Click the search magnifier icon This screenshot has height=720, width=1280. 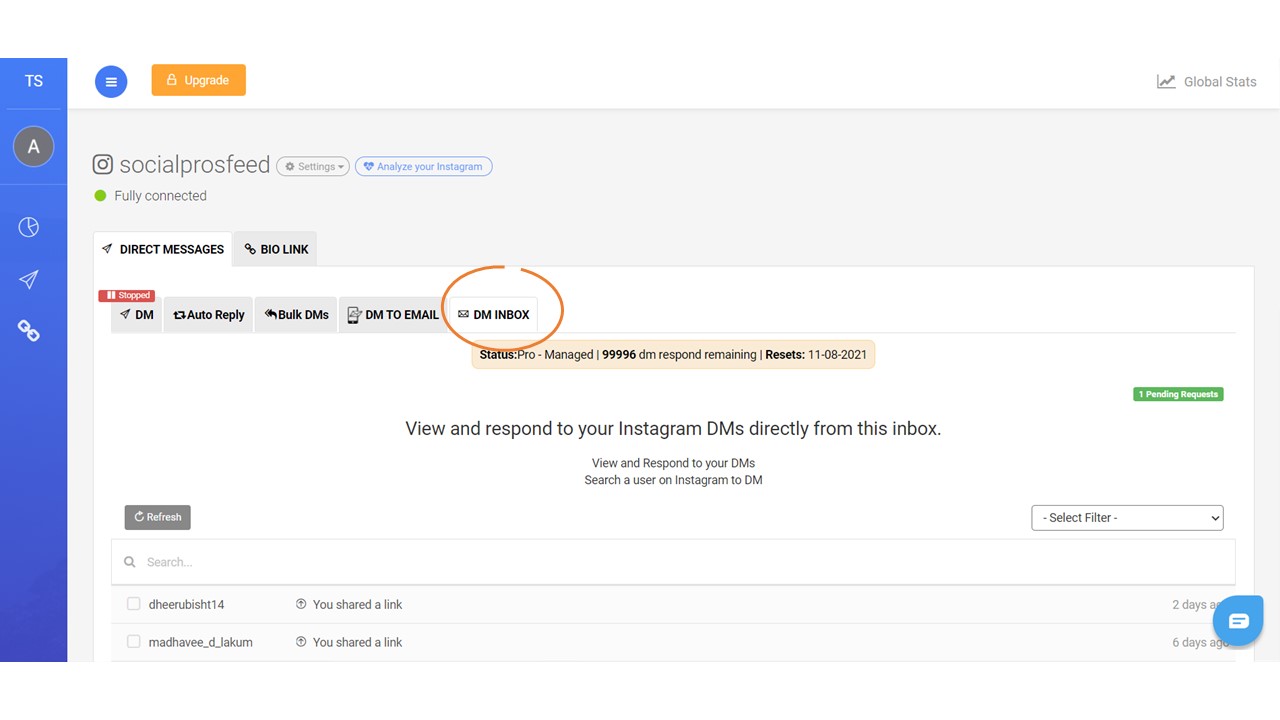129,561
